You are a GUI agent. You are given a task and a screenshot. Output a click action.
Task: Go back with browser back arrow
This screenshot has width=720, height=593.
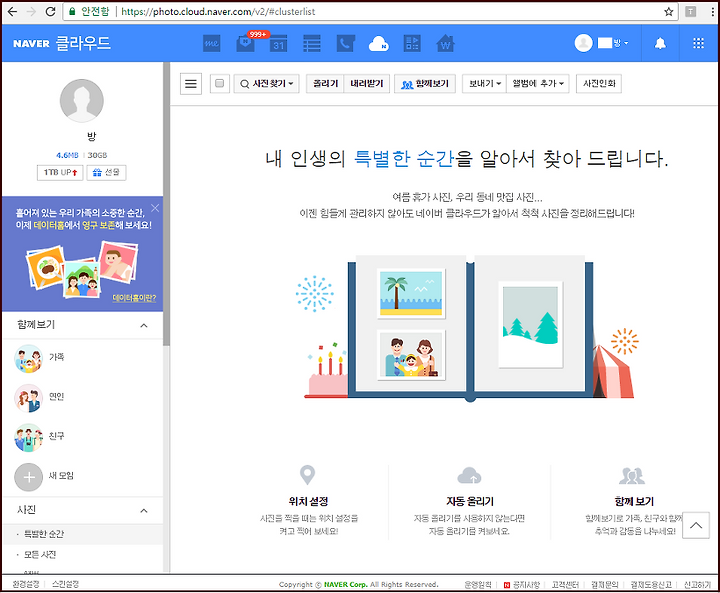click(12, 11)
